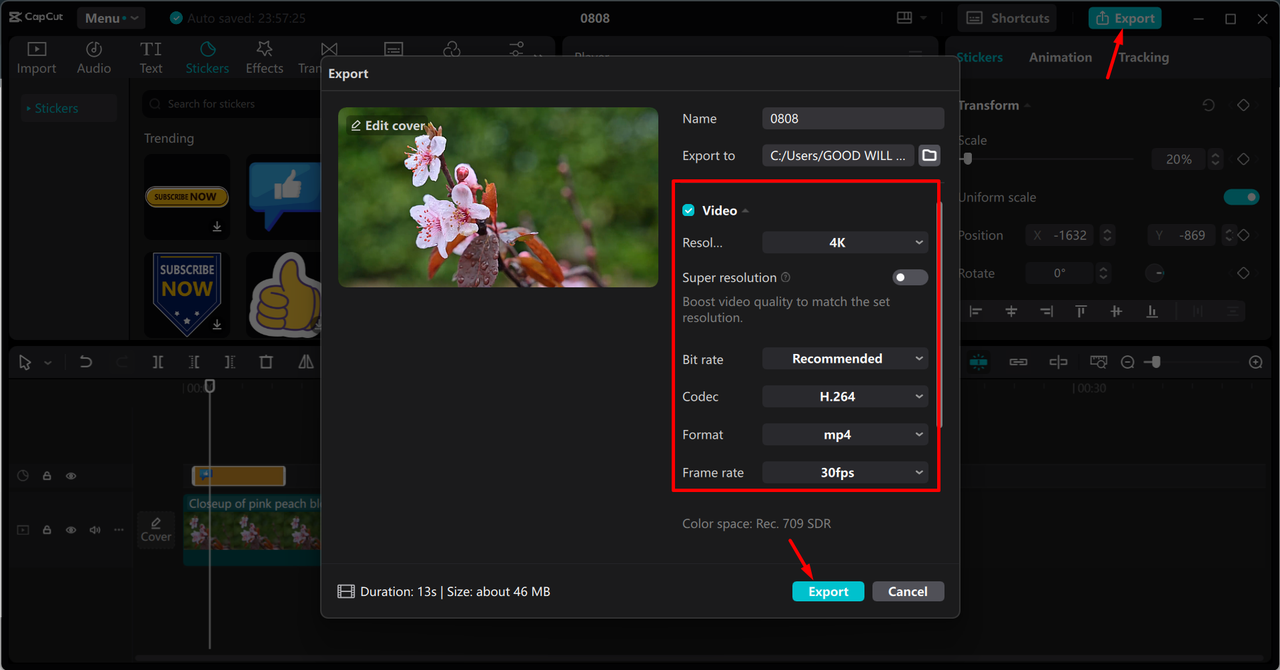The image size is (1280, 670).
Task: Open the Codec H.264 dropdown
Action: (845, 396)
